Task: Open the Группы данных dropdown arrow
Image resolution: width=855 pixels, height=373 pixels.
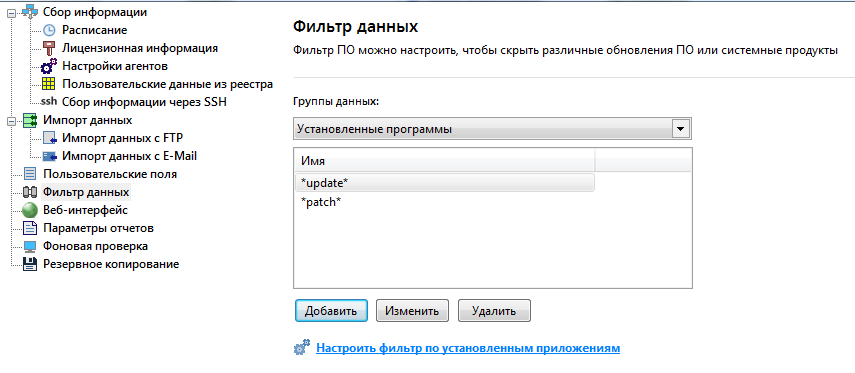Action: point(679,130)
